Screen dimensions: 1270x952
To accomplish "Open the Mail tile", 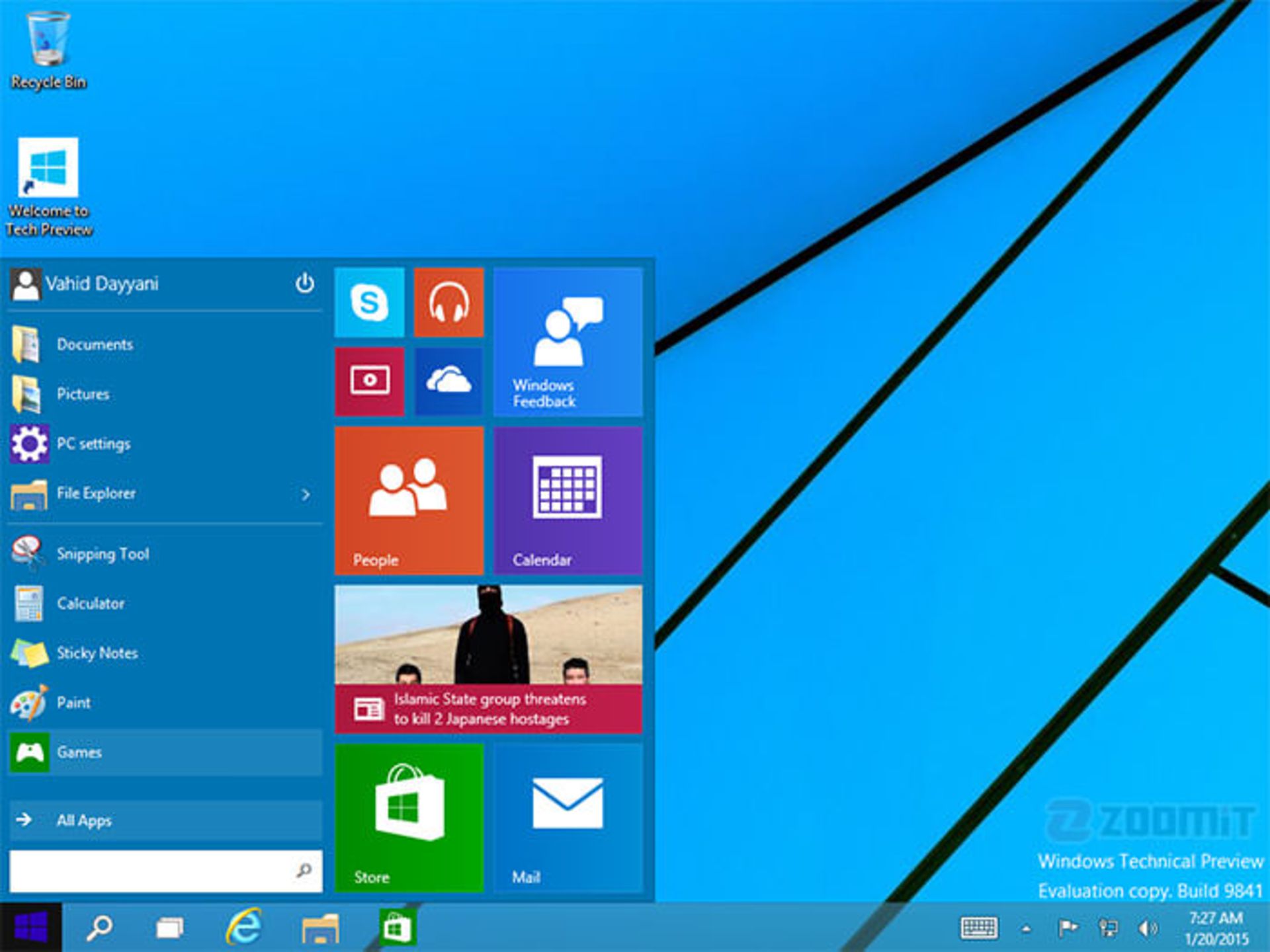I will pos(568,818).
